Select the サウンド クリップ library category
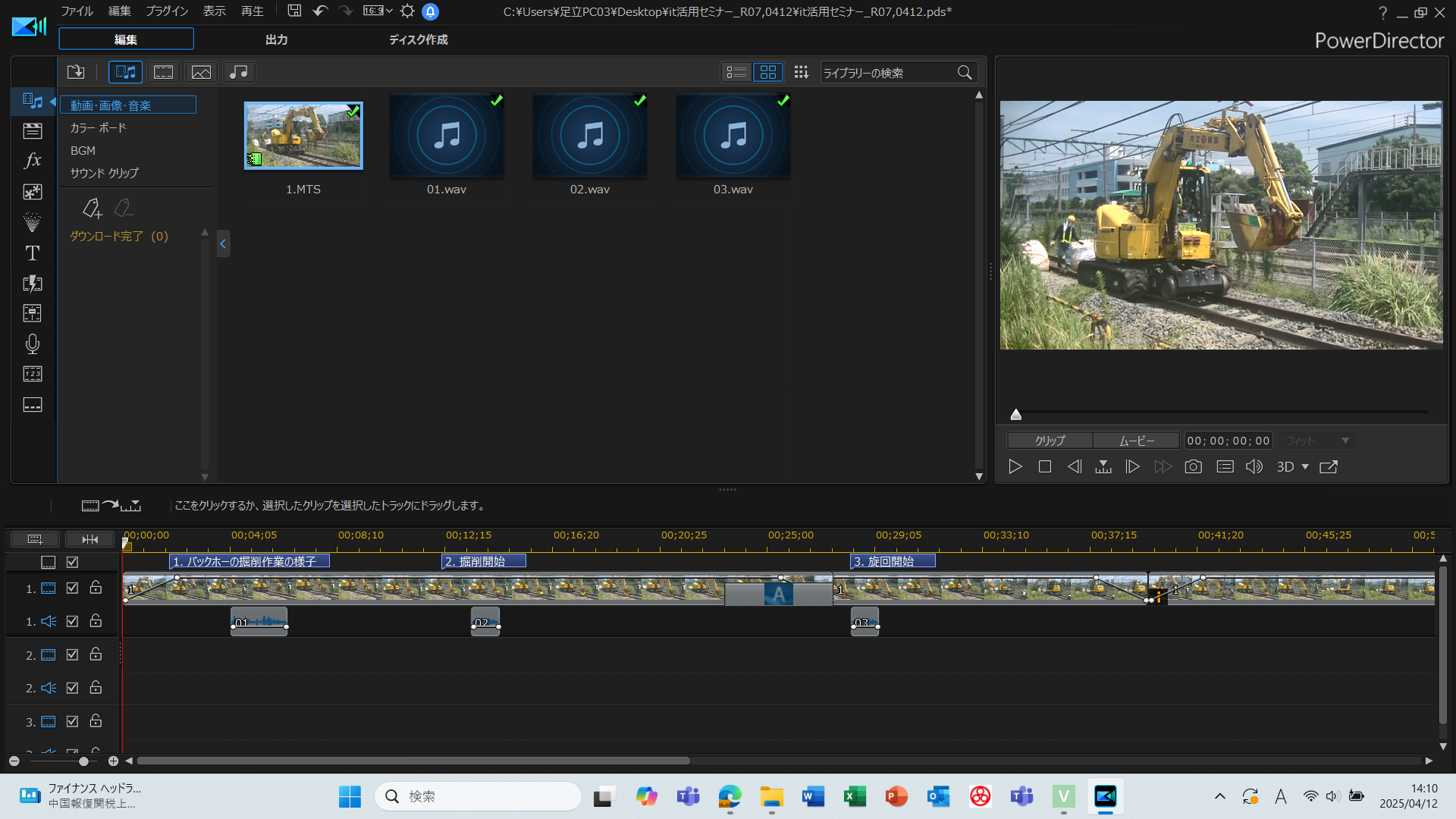 (x=105, y=173)
